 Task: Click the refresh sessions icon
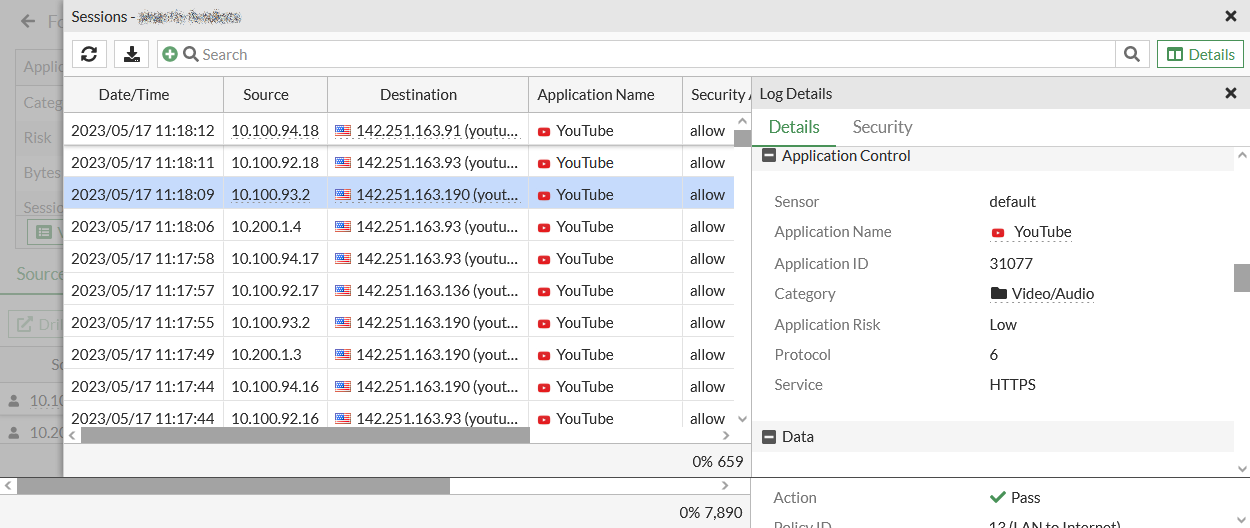89,54
